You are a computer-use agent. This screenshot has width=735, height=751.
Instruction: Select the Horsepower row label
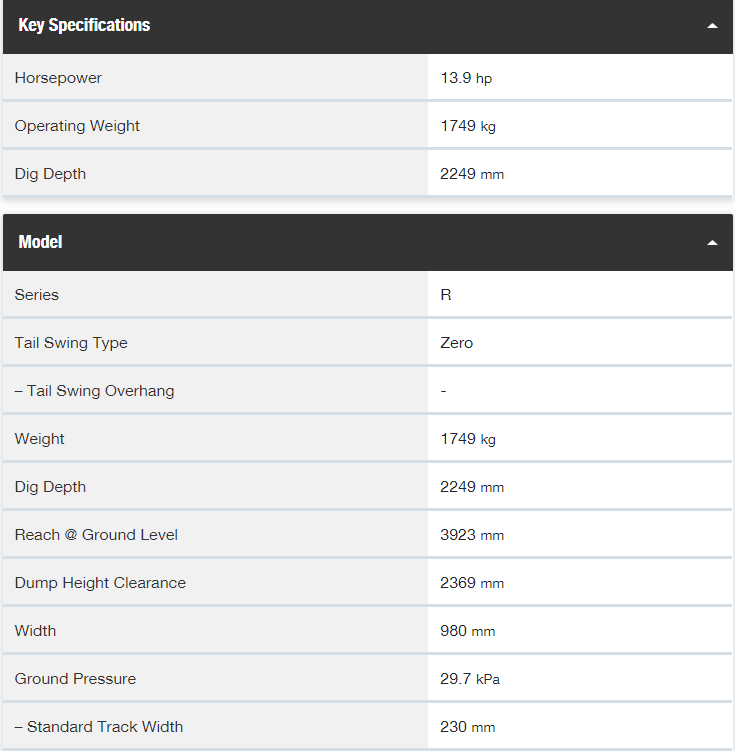point(58,78)
